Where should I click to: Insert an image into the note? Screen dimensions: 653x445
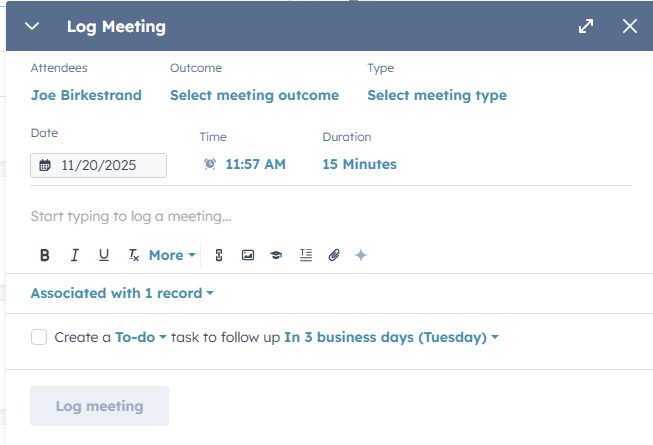point(248,255)
